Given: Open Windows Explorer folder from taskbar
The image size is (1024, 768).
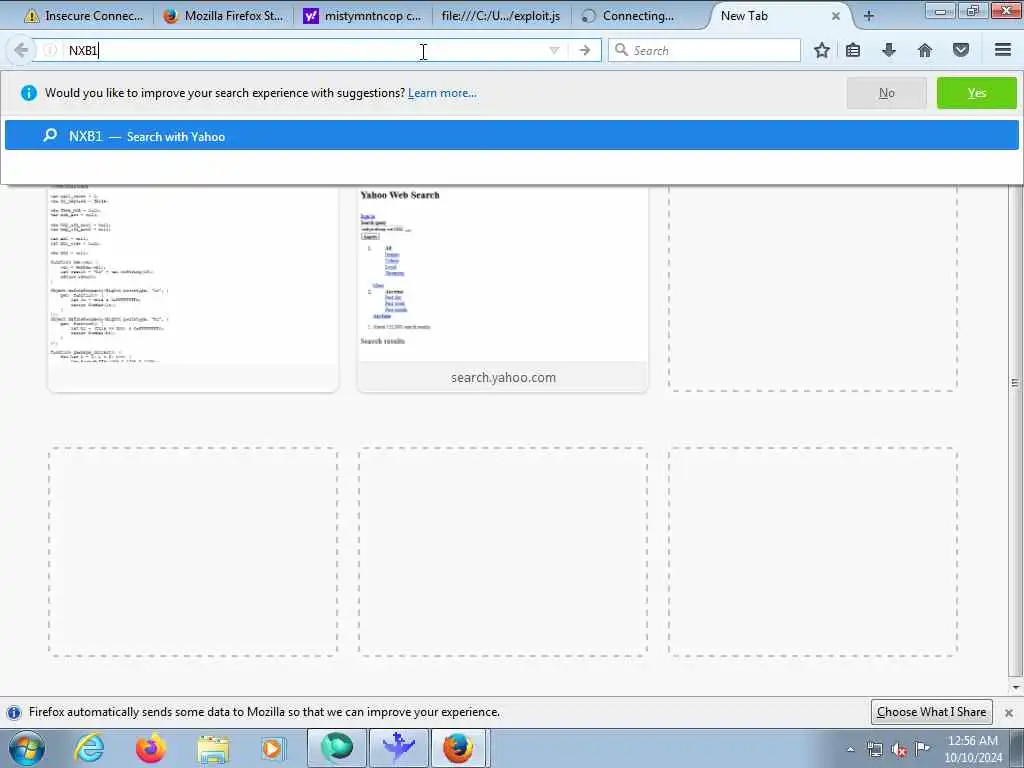Looking at the screenshot, I should (x=213, y=748).
